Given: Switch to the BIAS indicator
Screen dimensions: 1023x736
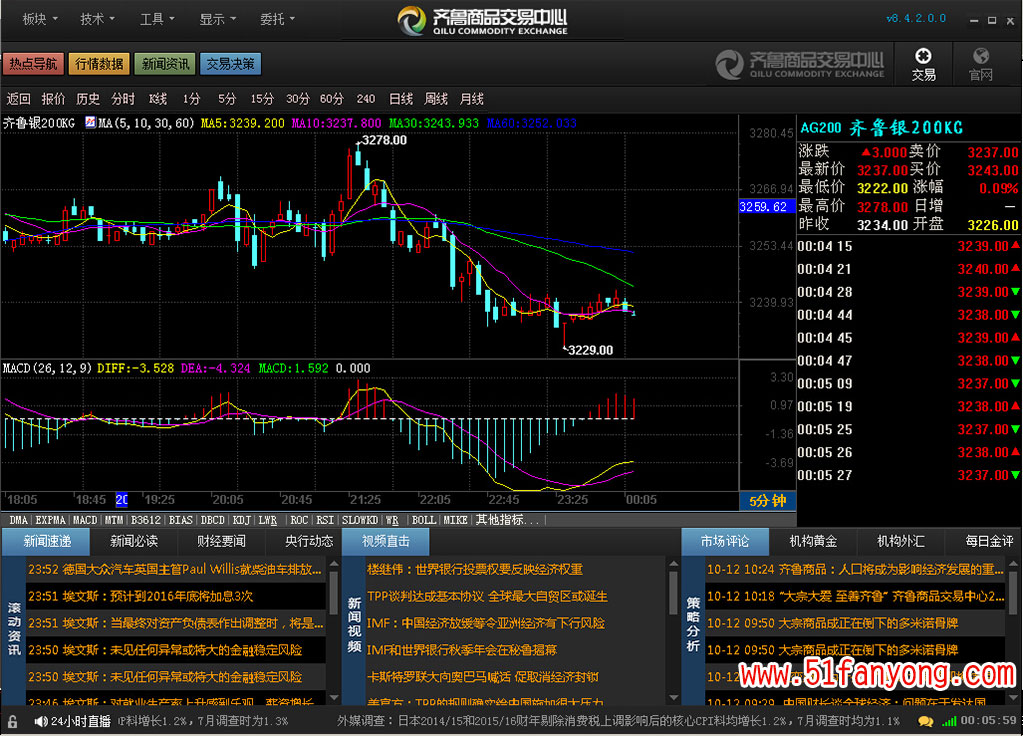Looking at the screenshot, I should tap(181, 520).
